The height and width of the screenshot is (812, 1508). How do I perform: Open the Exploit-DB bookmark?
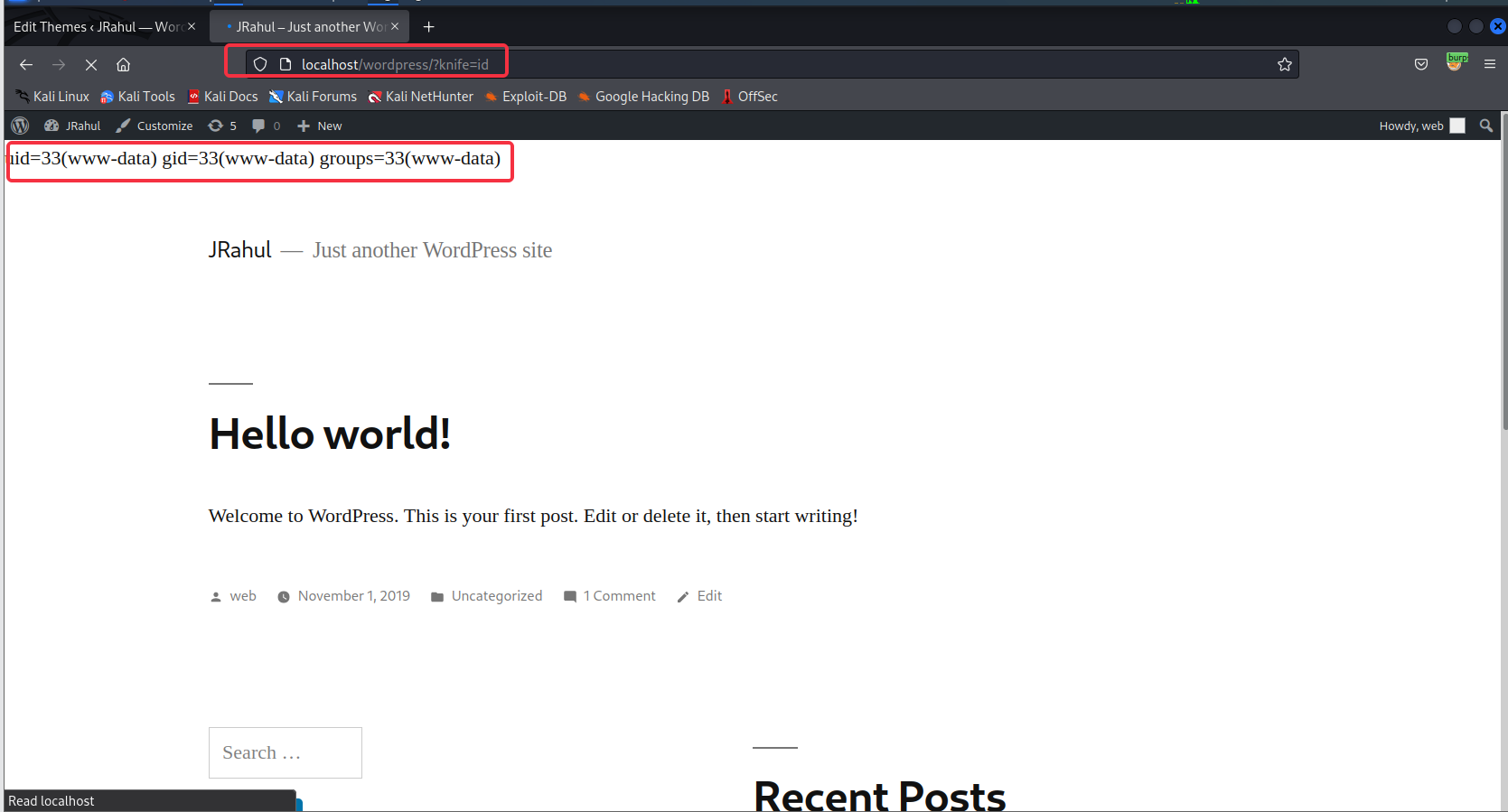[x=526, y=97]
